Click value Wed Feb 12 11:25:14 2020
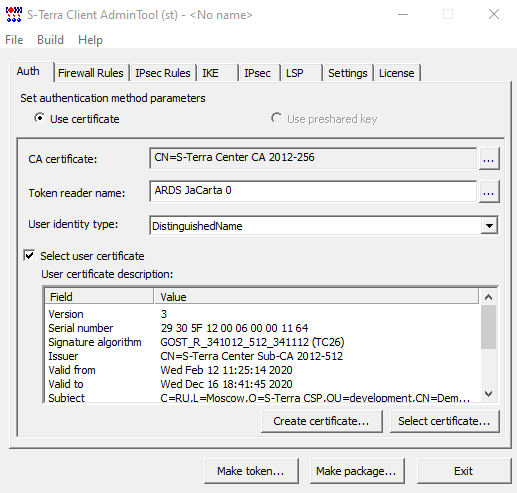This screenshot has height=493, width=517. click(226, 370)
